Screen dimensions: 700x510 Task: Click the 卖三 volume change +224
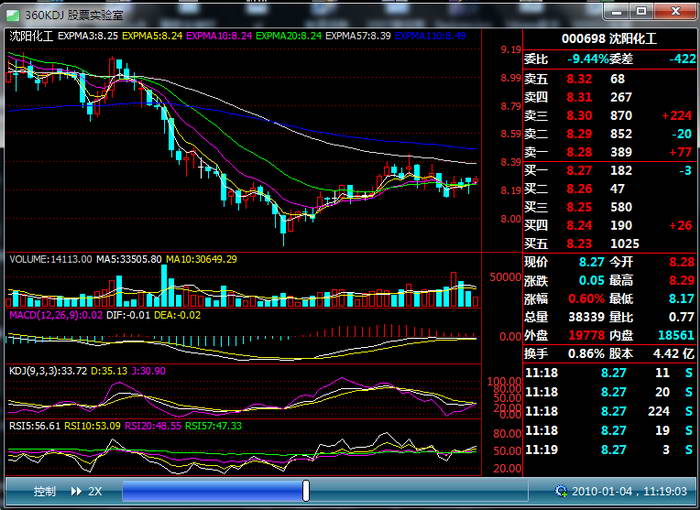677,116
